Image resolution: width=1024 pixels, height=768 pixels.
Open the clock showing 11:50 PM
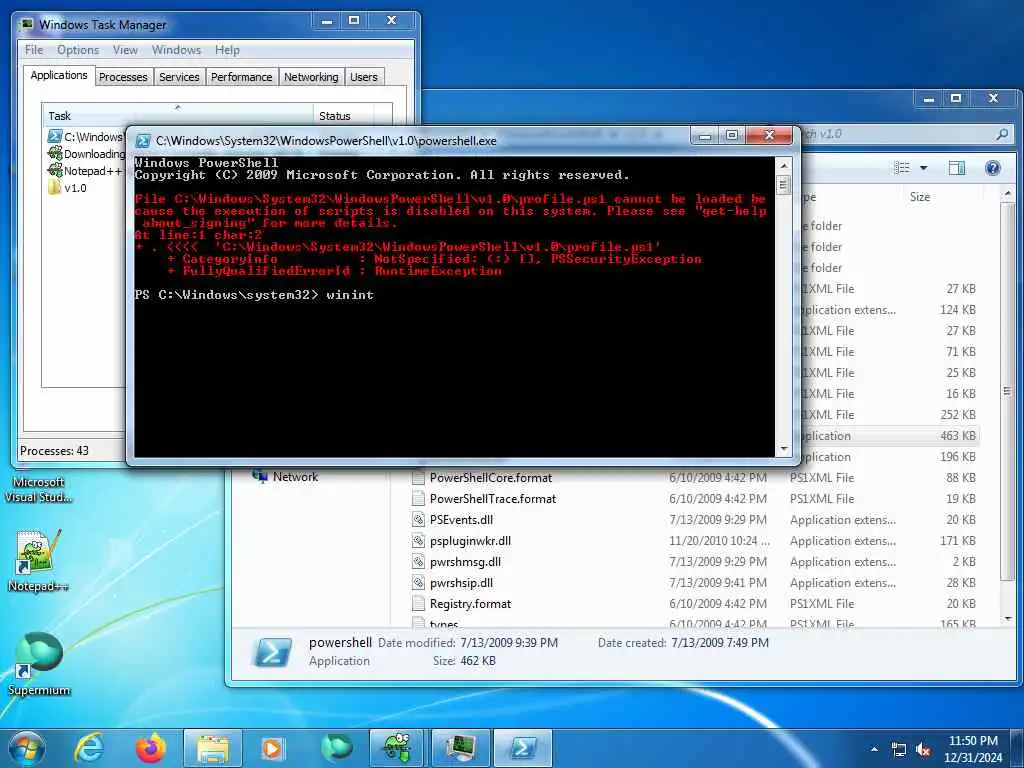click(973, 749)
